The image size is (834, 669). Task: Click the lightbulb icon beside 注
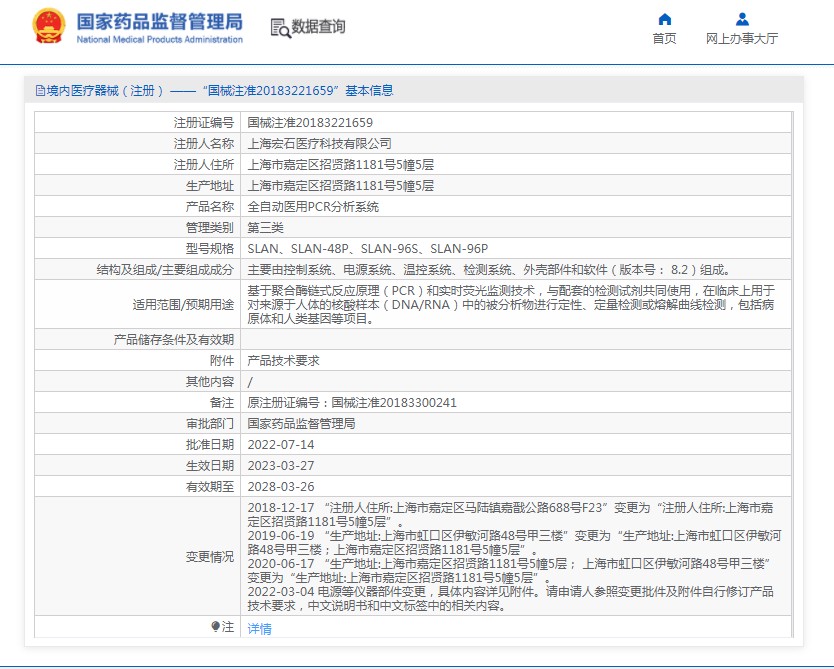click(215, 627)
